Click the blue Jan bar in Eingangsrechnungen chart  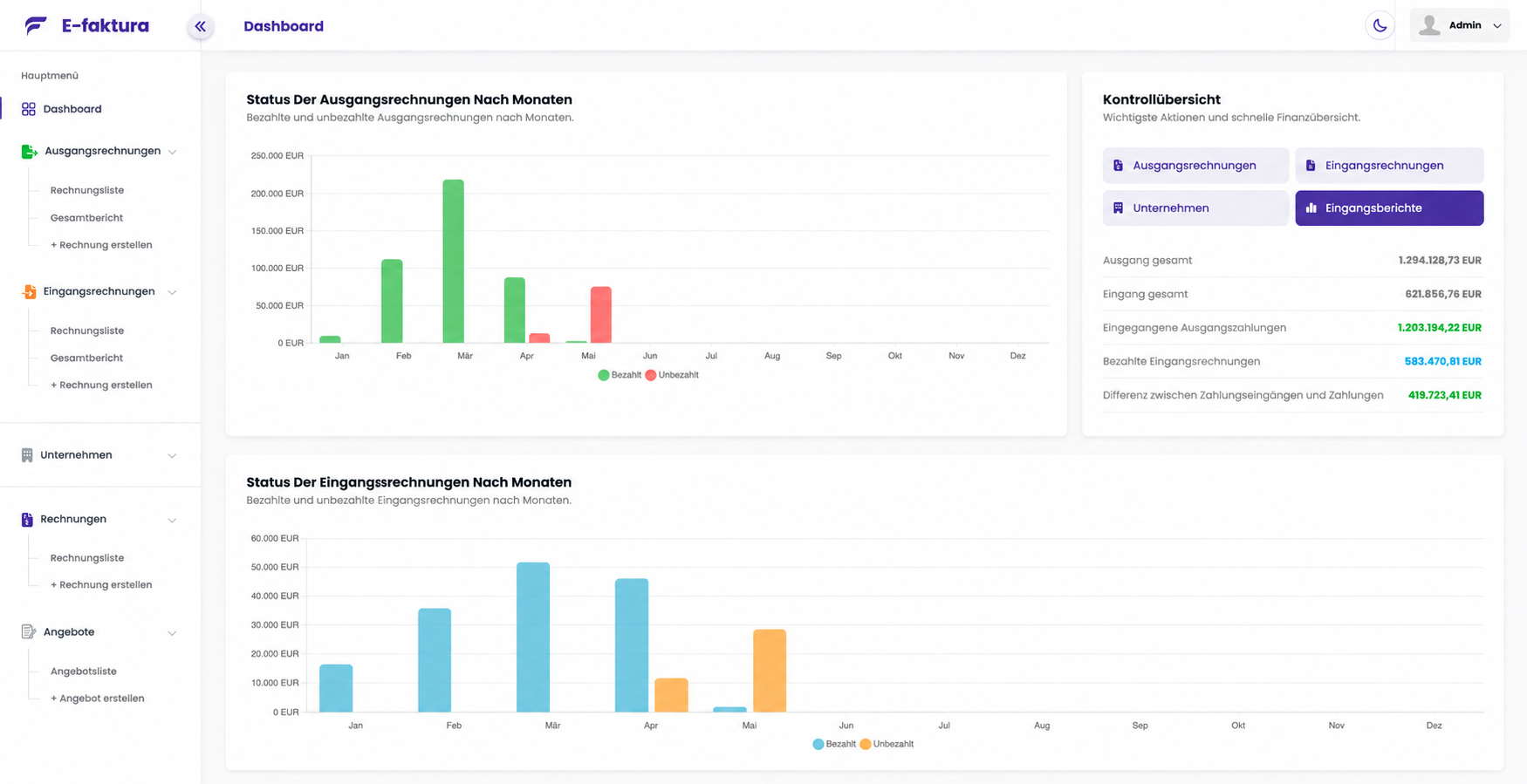click(x=336, y=688)
